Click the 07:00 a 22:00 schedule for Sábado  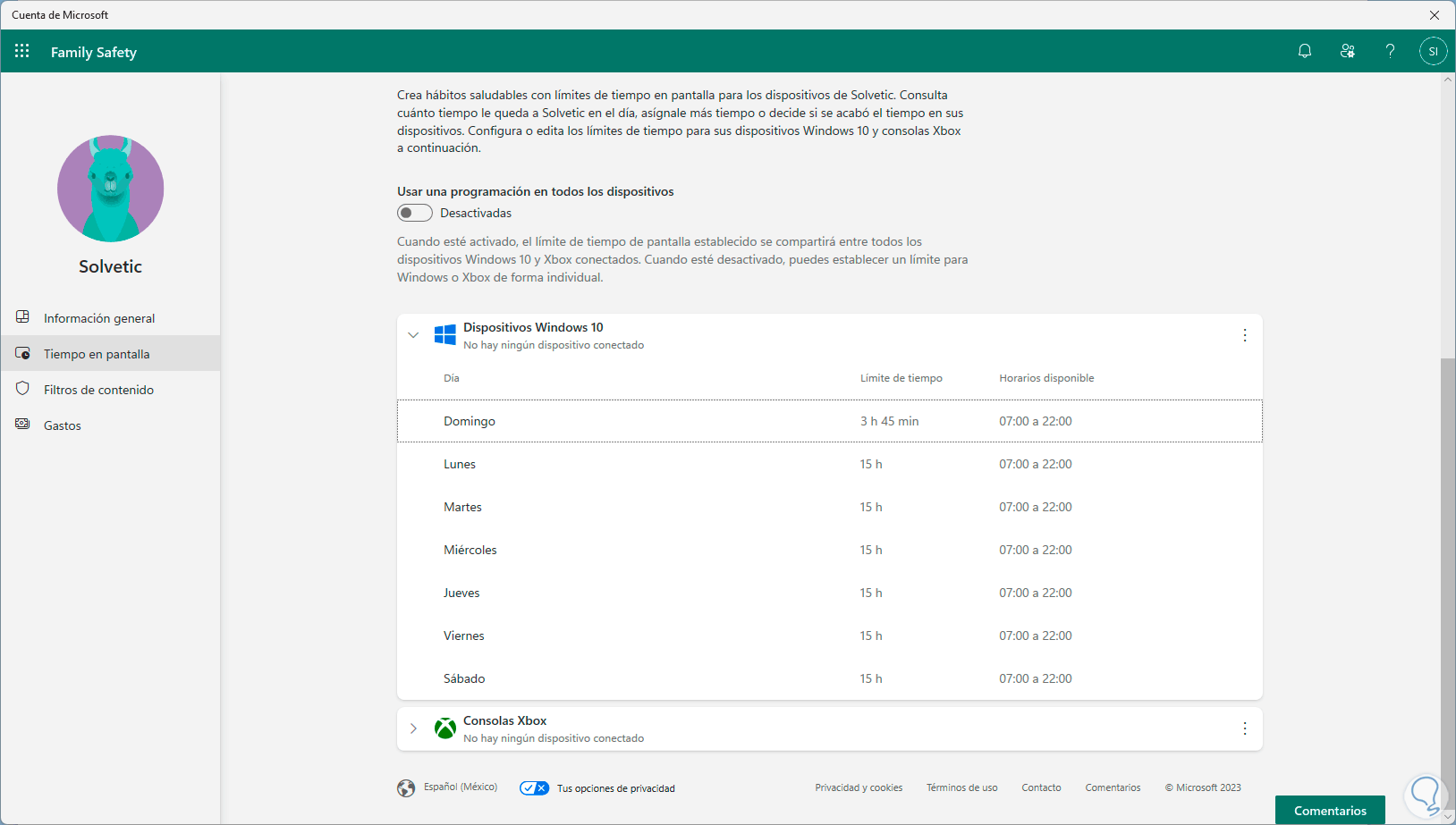tap(1036, 678)
